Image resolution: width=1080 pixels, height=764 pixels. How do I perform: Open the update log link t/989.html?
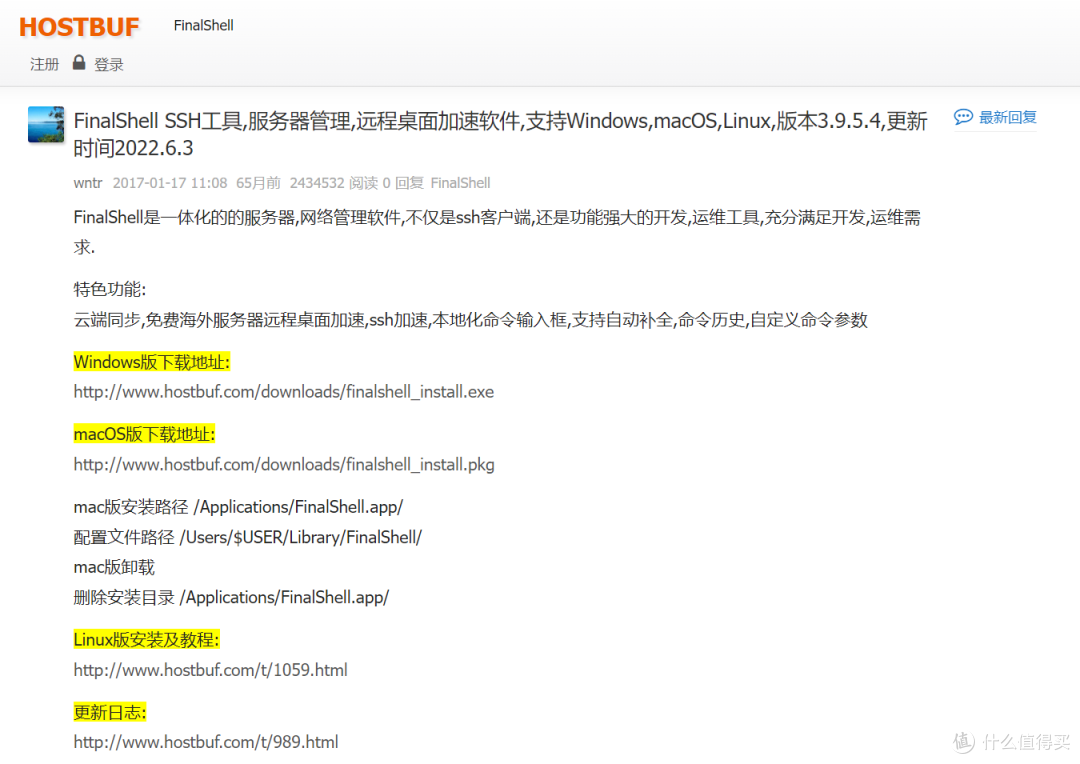pyautogui.click(x=206, y=741)
